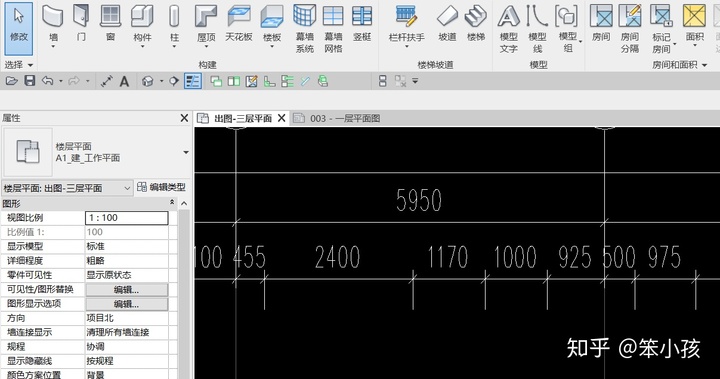Viewport: 720px width, 379px height.
Task: Open the 3D view dropdown arrow
Action: pyautogui.click(x=162, y=81)
